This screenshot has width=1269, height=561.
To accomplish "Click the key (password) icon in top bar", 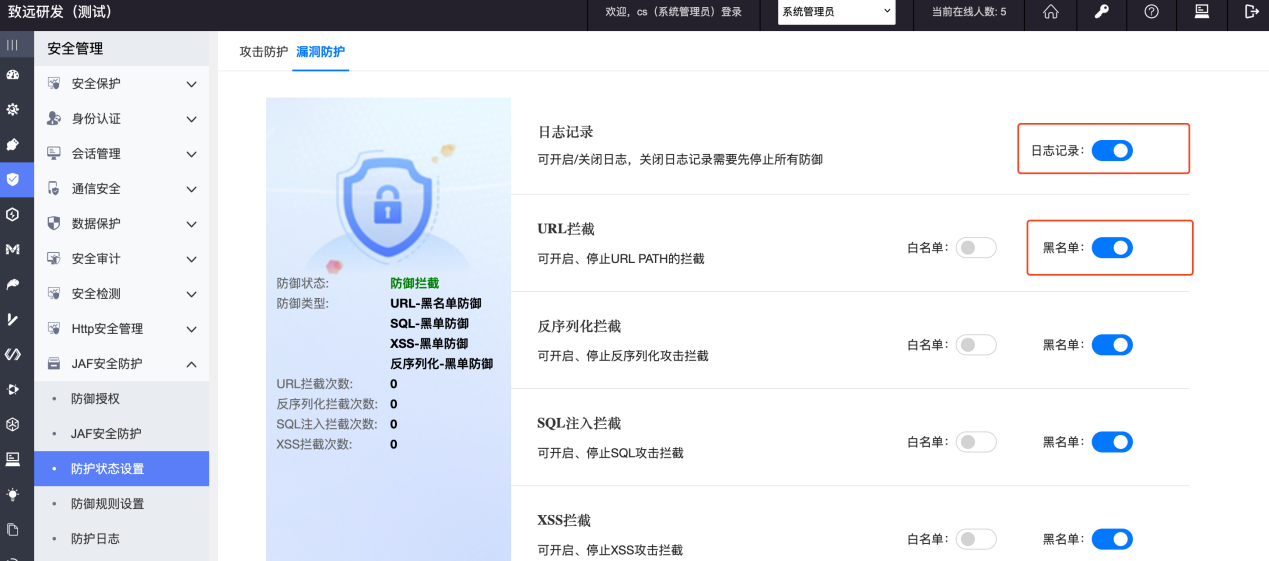I will (x=1101, y=12).
